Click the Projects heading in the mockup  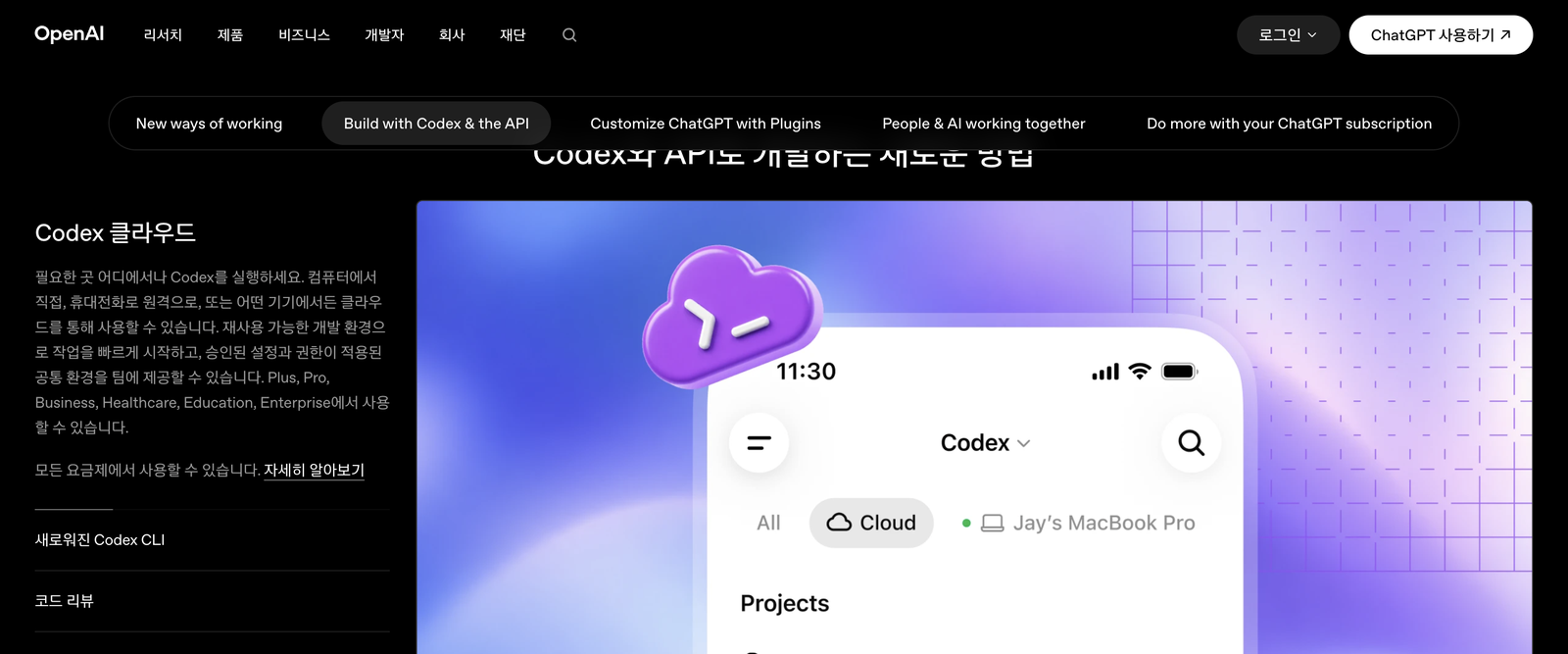(785, 604)
